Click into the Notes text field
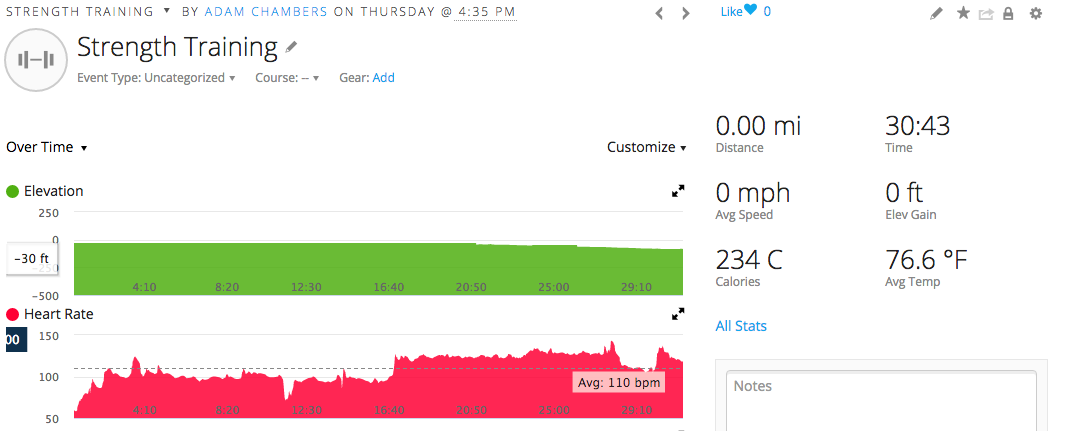 (x=881, y=400)
